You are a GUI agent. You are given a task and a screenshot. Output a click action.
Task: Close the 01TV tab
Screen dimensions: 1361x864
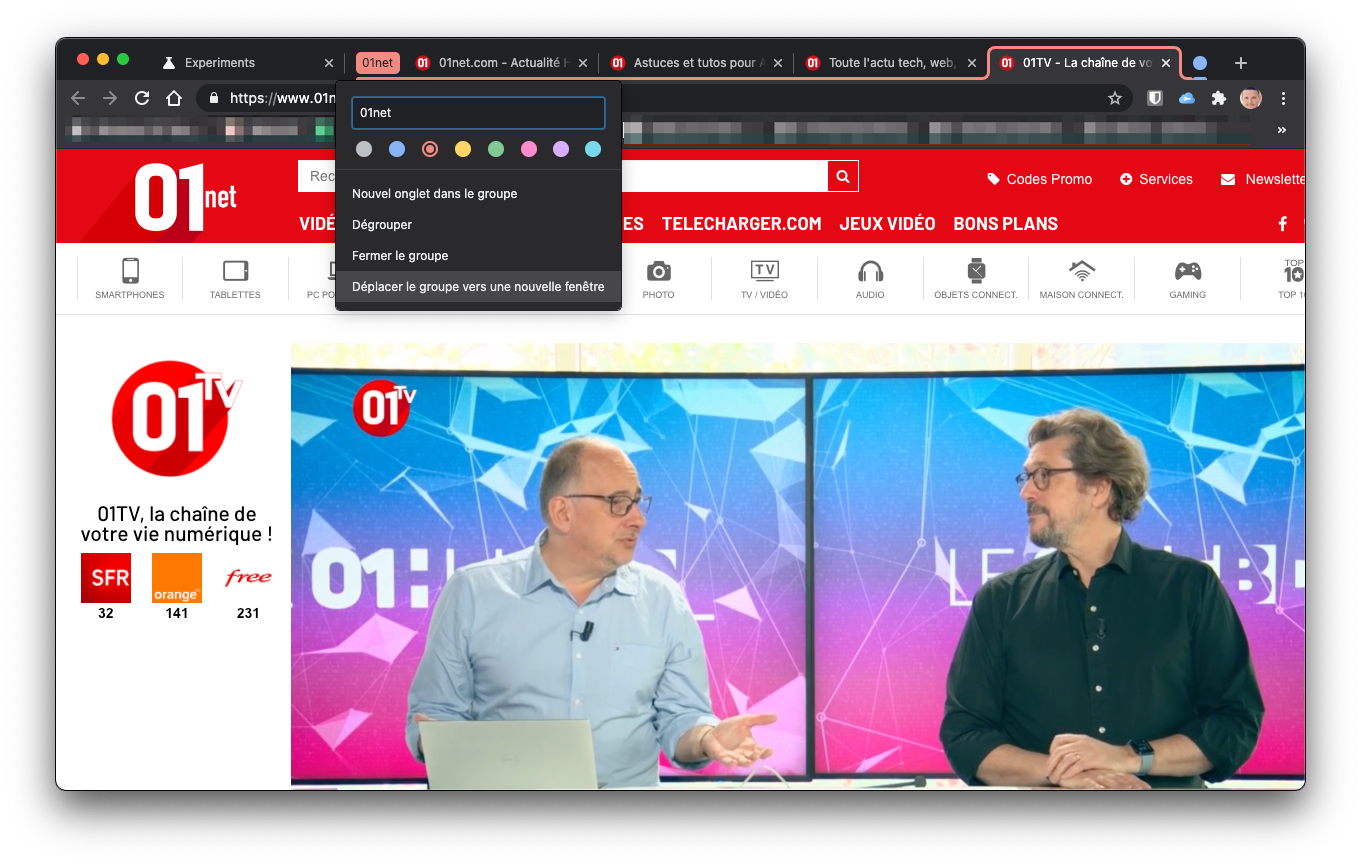click(x=1166, y=63)
